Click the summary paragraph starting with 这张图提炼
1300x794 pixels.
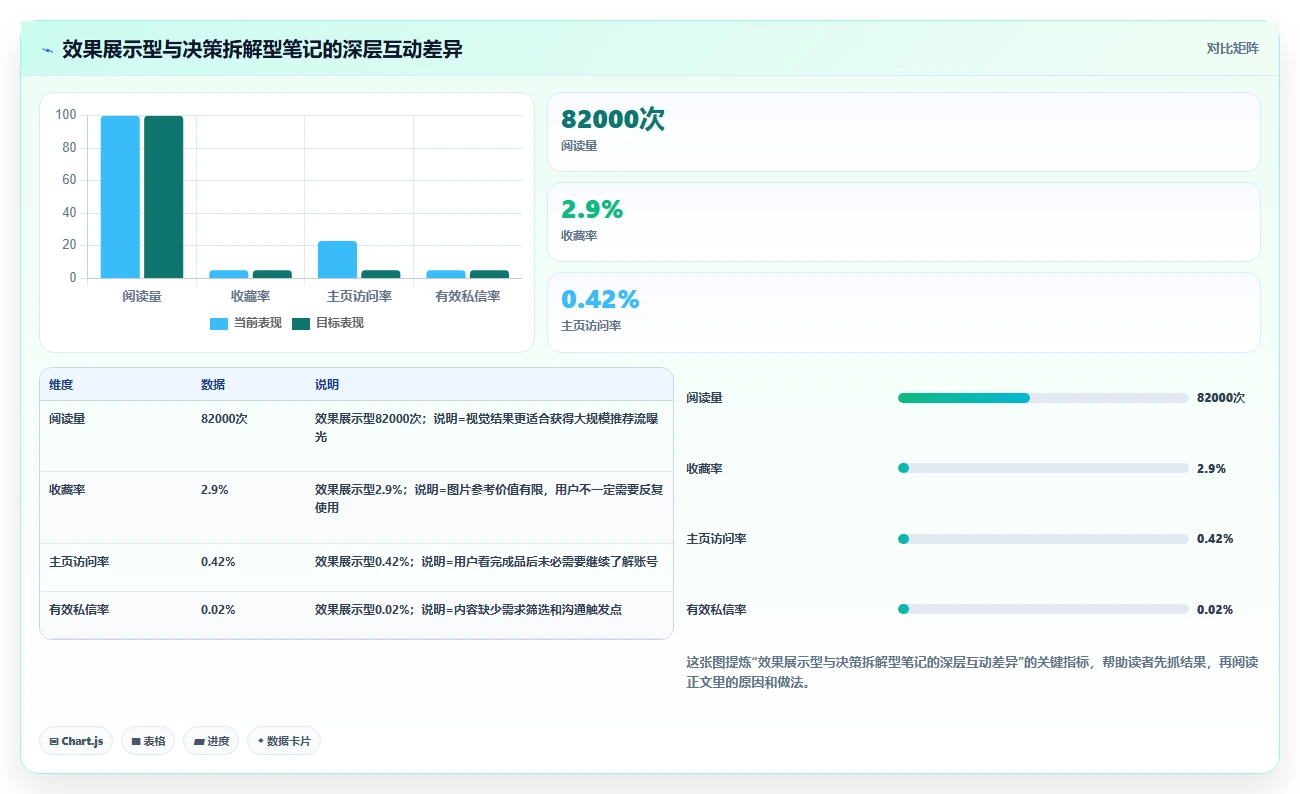(972, 673)
